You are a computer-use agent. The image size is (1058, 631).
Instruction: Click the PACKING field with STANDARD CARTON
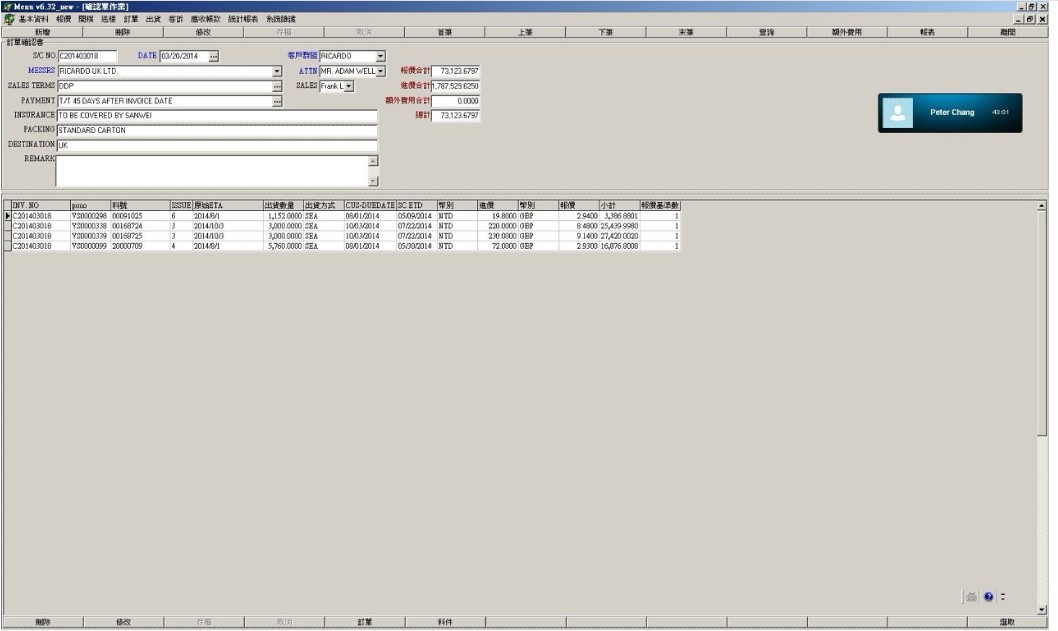[x=217, y=130]
